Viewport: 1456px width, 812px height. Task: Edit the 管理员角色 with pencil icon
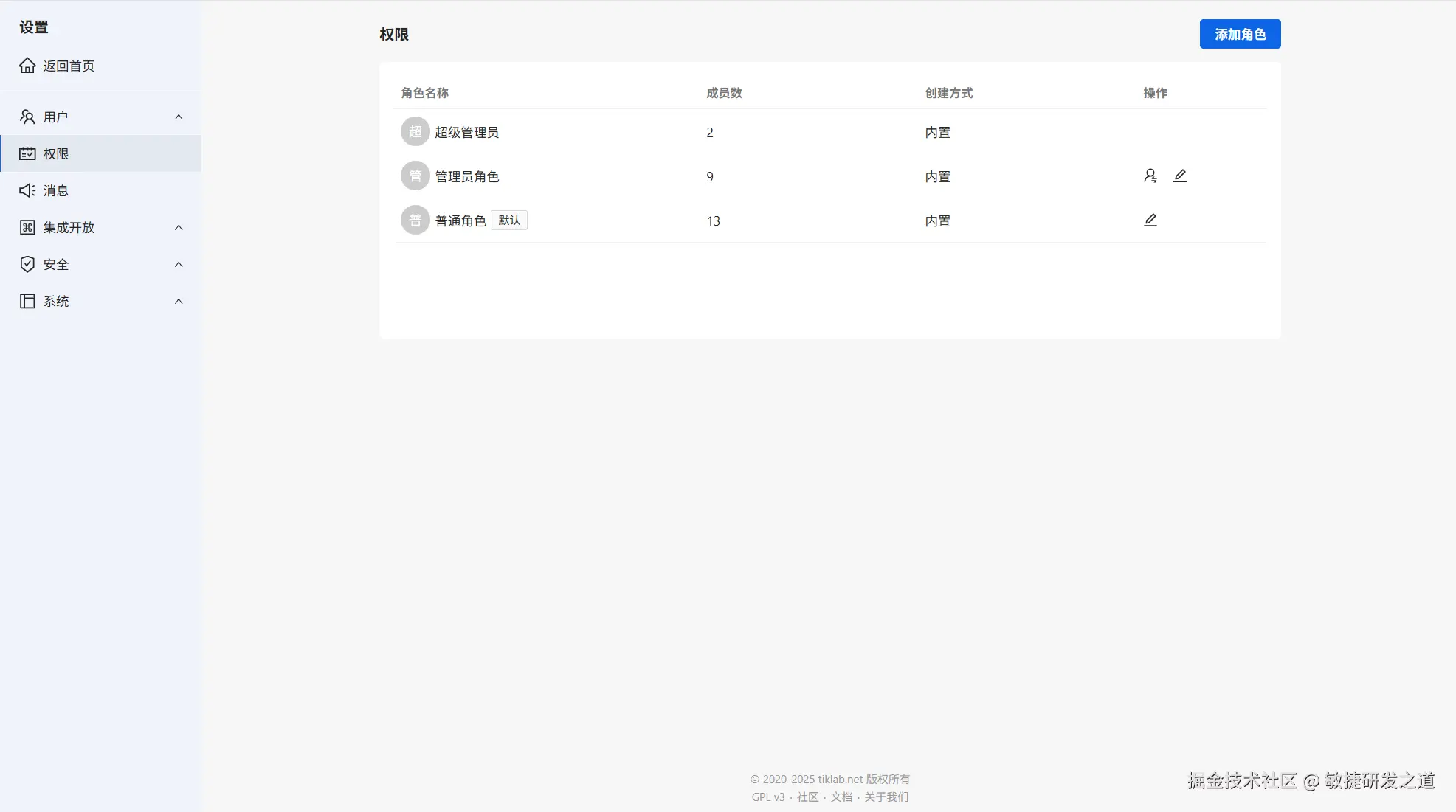[1179, 176]
